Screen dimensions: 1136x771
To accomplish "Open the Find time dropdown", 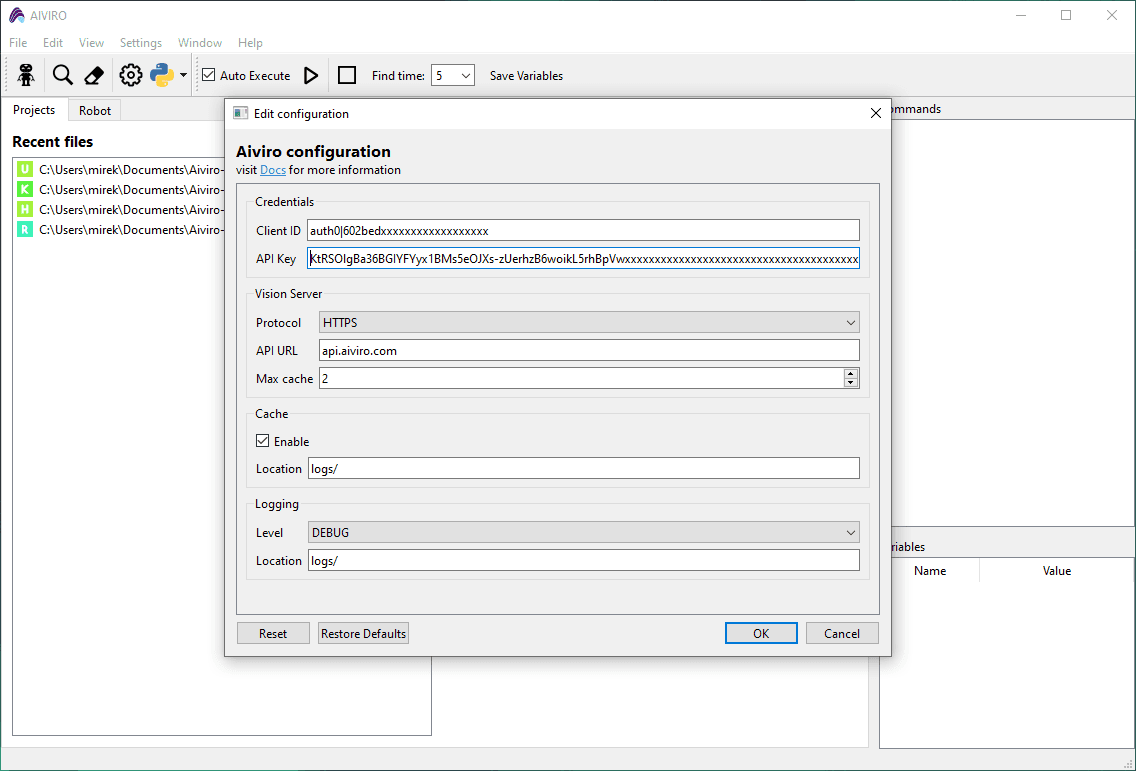I will pos(453,75).
